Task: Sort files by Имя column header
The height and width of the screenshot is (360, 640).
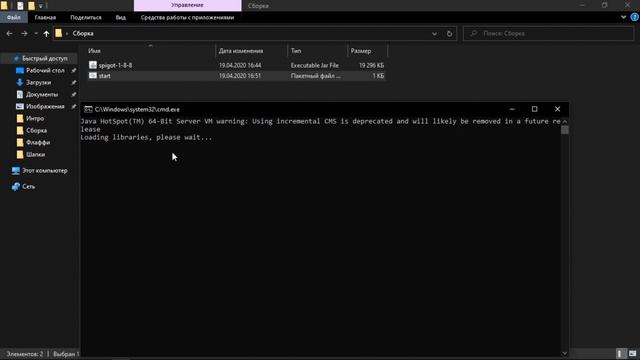Action: (94, 51)
